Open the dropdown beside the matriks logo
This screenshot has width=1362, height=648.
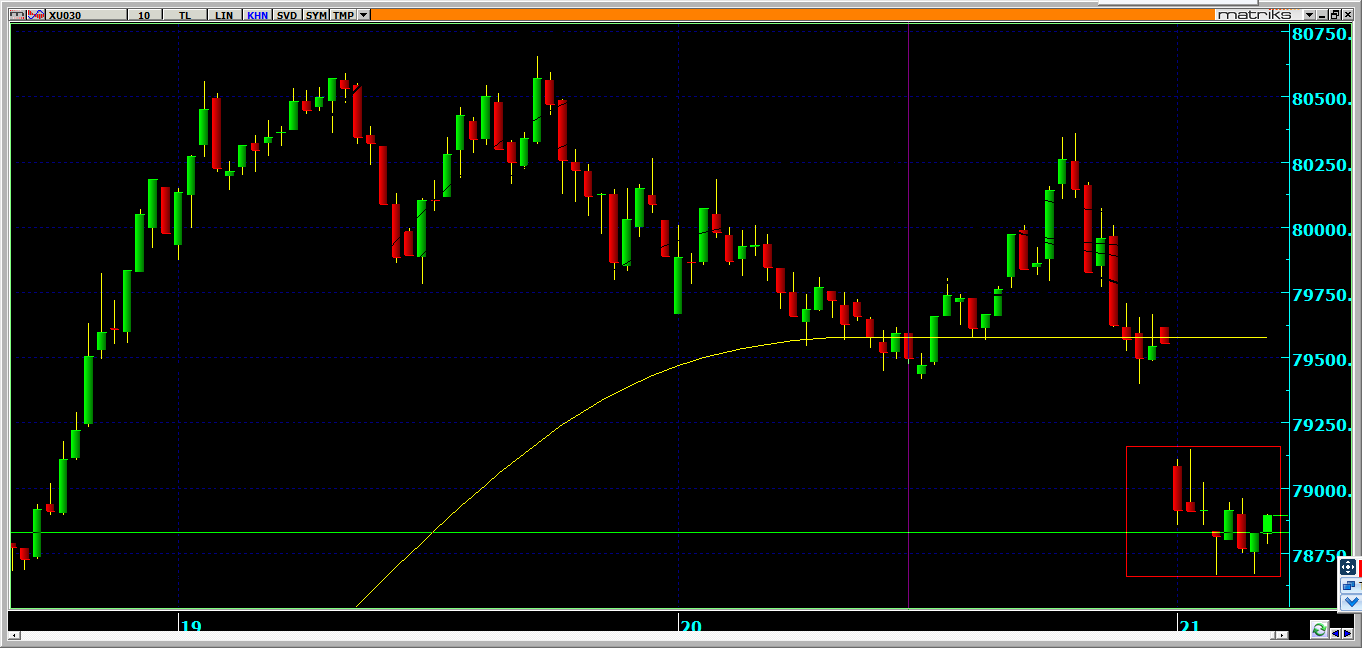1309,15
